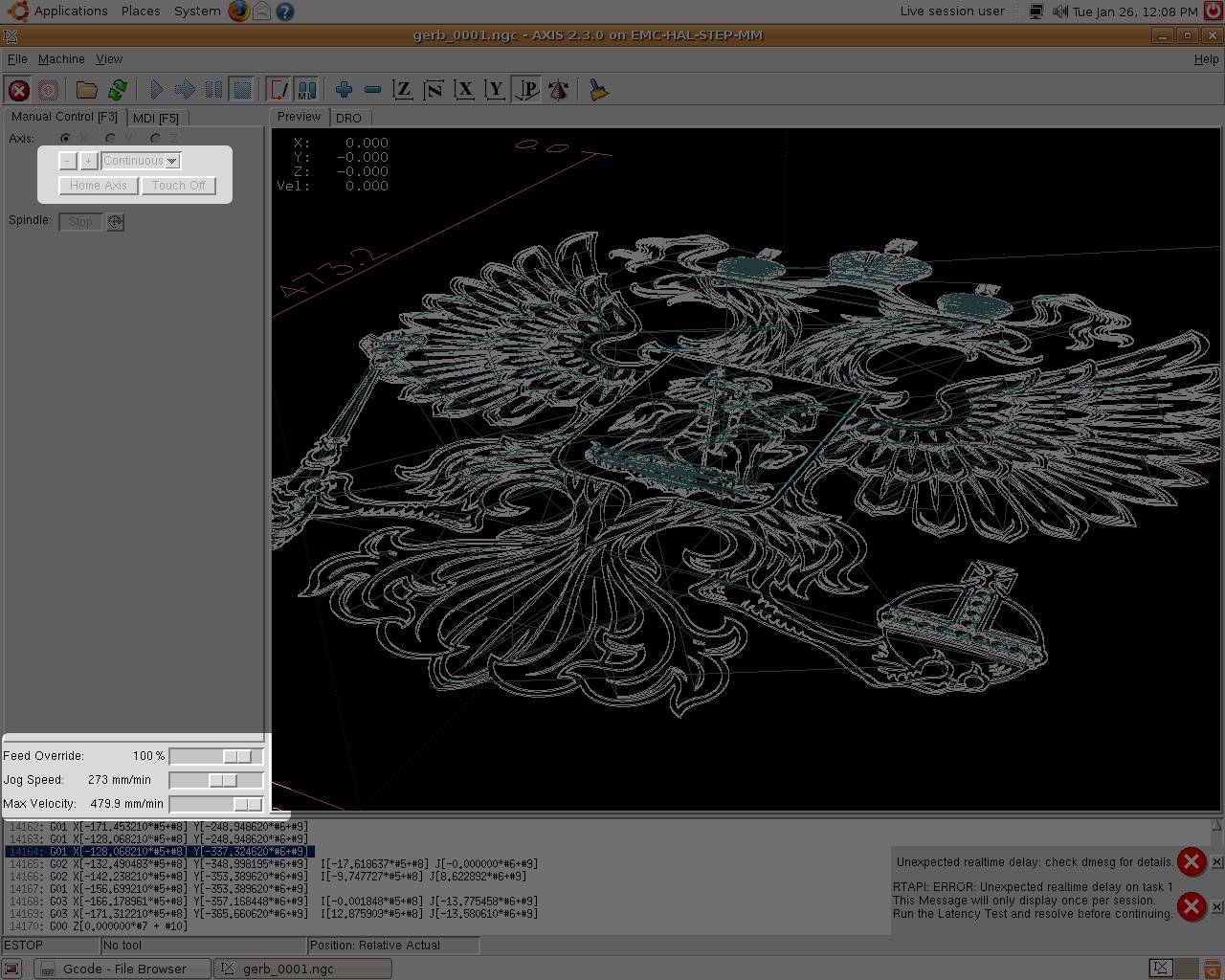Reload the current file with green arrows icon

tap(118, 90)
